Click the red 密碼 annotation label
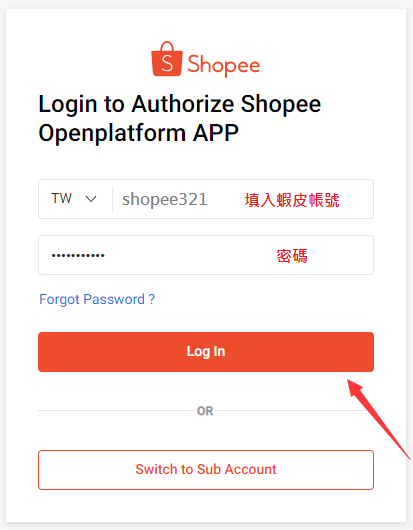The width and height of the screenshot is (413, 530). coord(292,256)
